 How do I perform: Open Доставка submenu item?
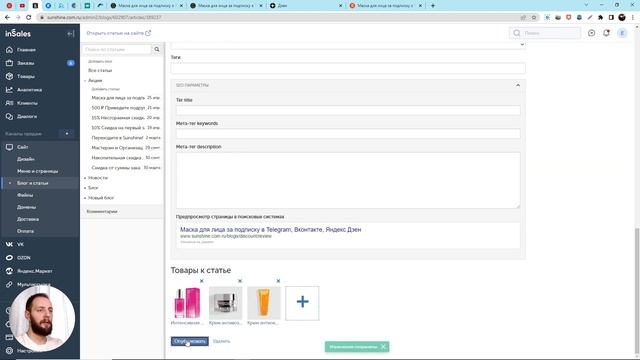coord(28,219)
